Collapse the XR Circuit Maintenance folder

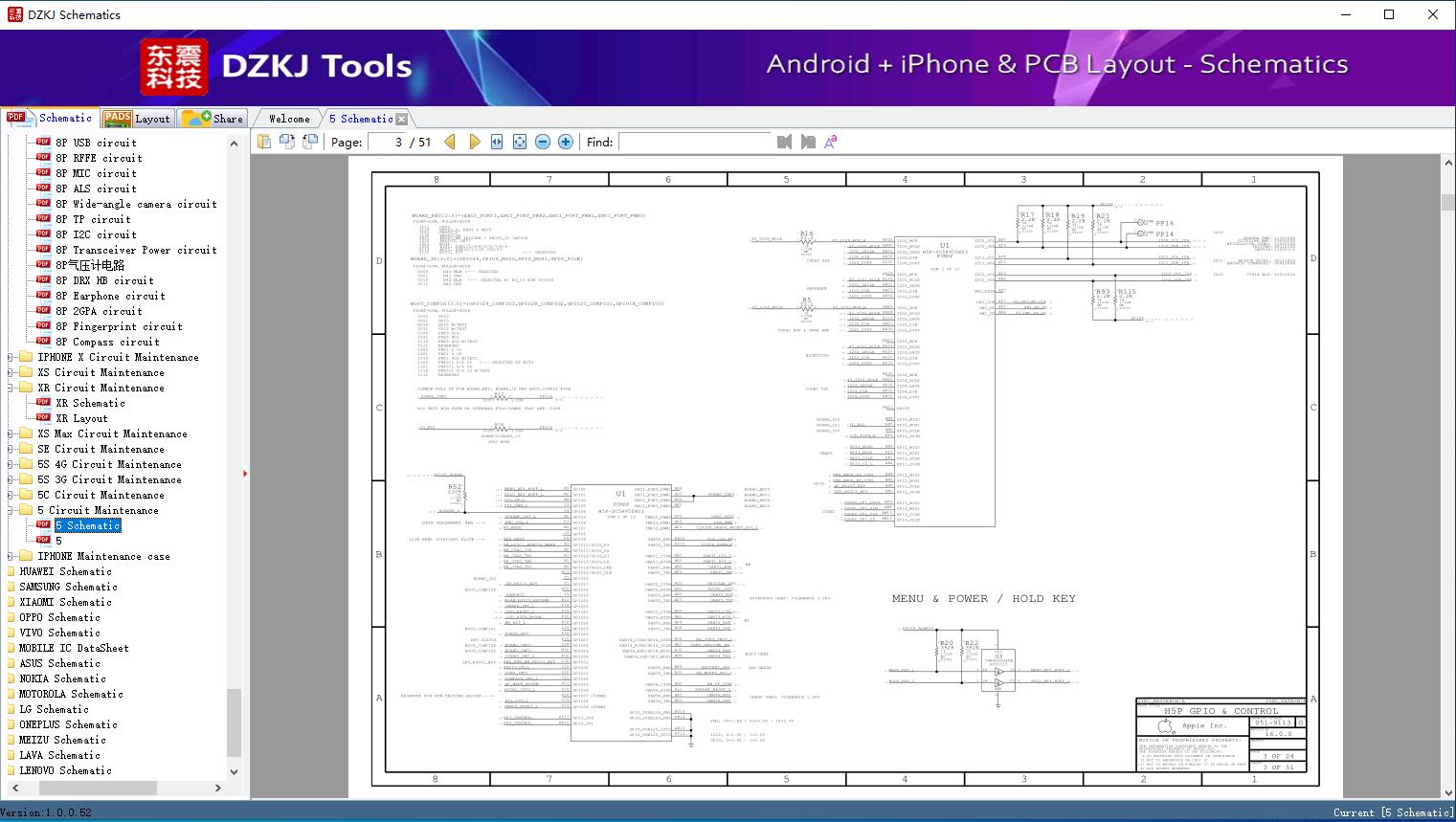pyautogui.click(x=11, y=389)
